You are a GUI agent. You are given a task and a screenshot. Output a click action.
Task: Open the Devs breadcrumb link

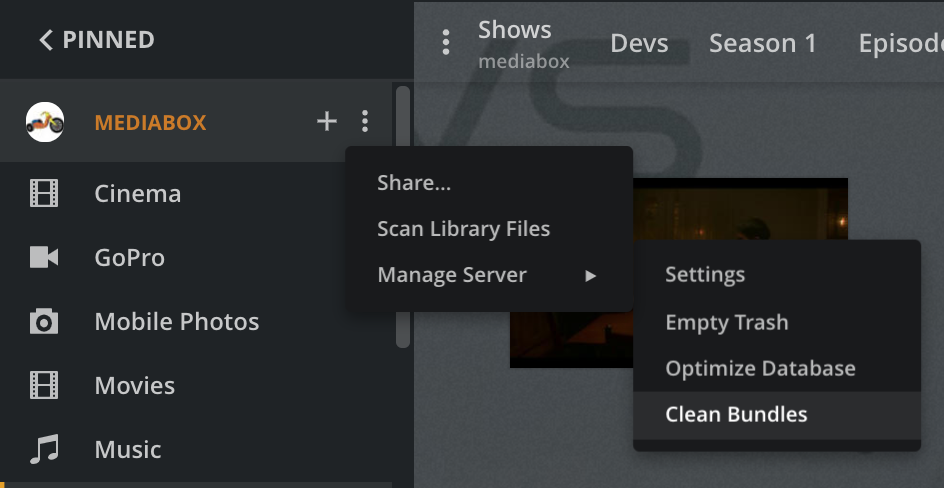[x=639, y=43]
